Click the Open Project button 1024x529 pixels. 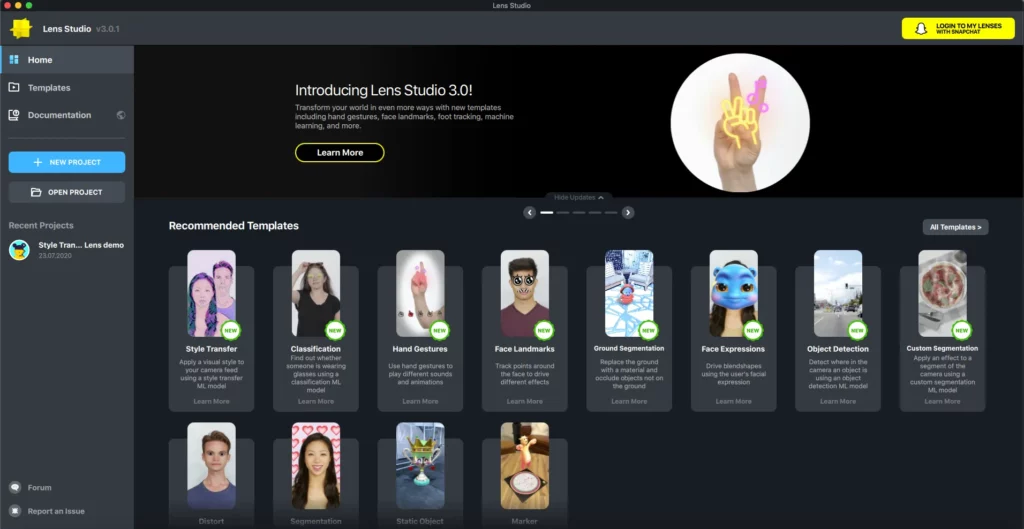click(x=67, y=192)
